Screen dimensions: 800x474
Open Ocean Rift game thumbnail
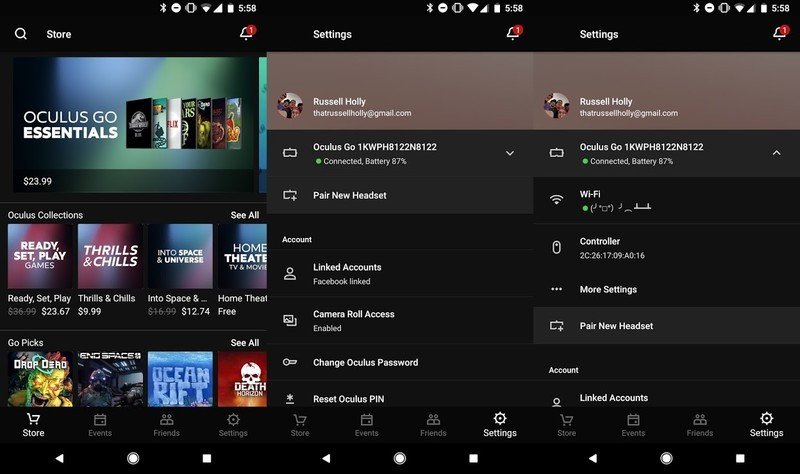coord(180,379)
